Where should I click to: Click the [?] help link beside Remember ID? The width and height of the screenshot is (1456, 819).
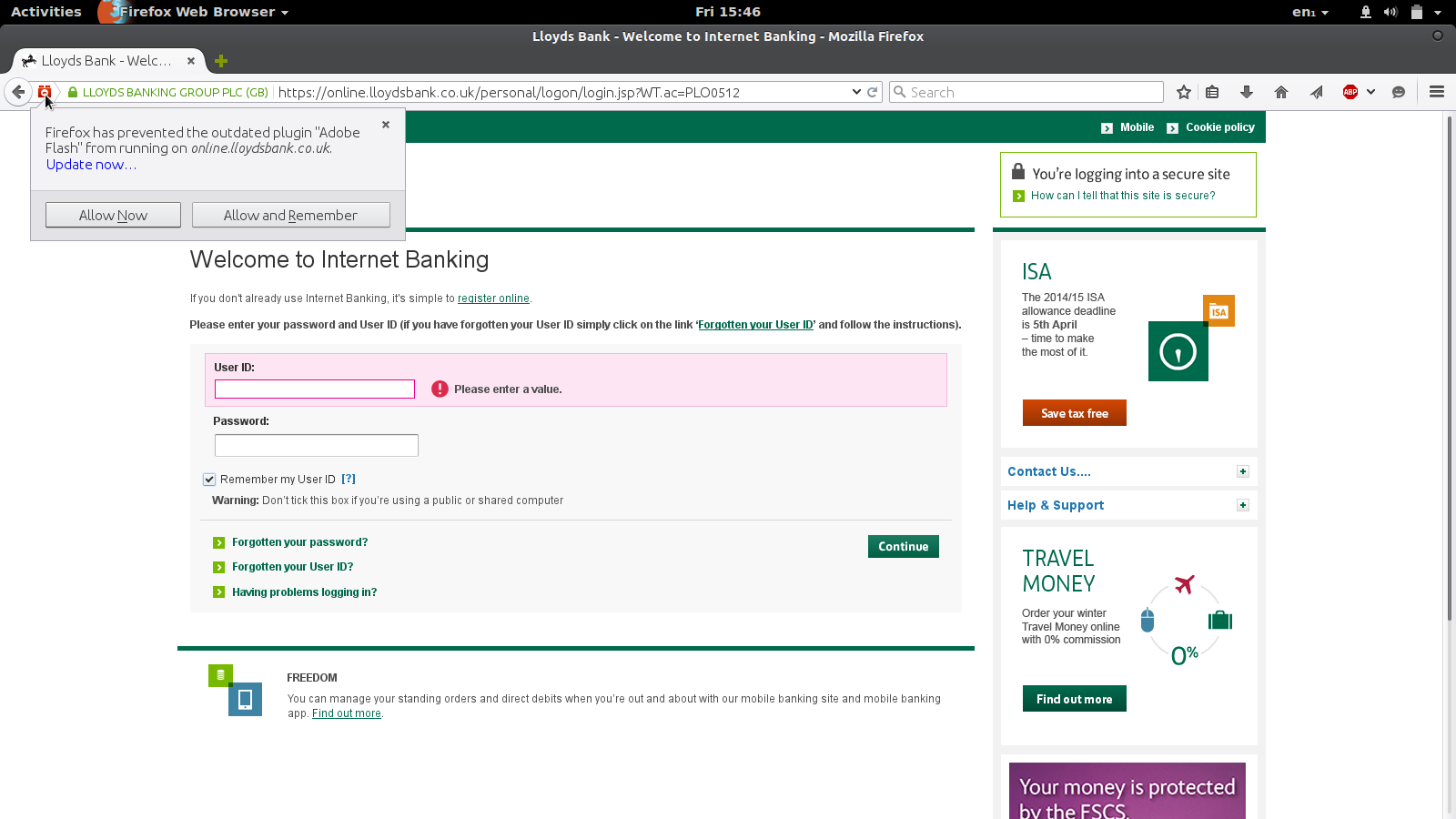click(x=349, y=480)
